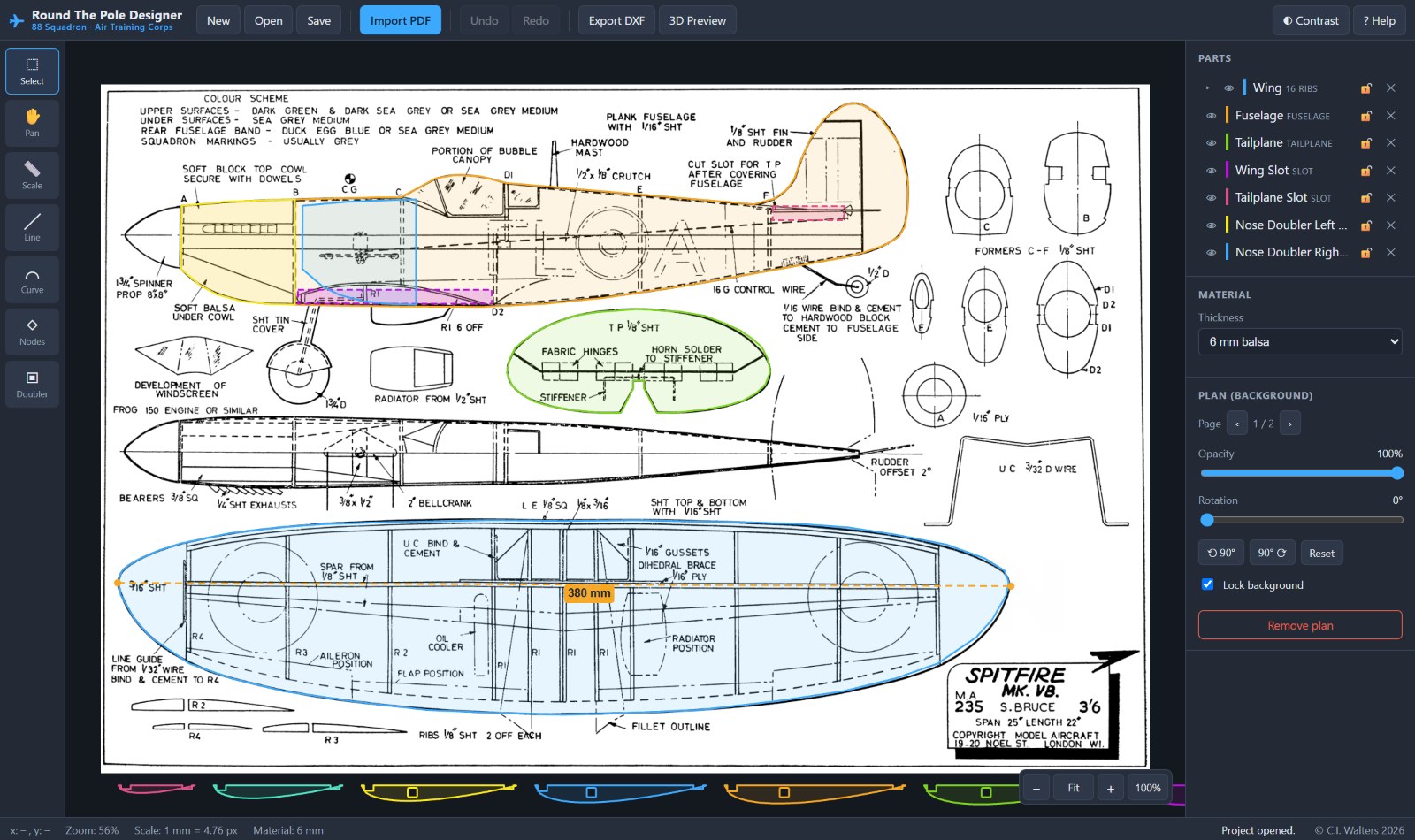
Task: Click the Remove plan button
Action: click(1300, 625)
